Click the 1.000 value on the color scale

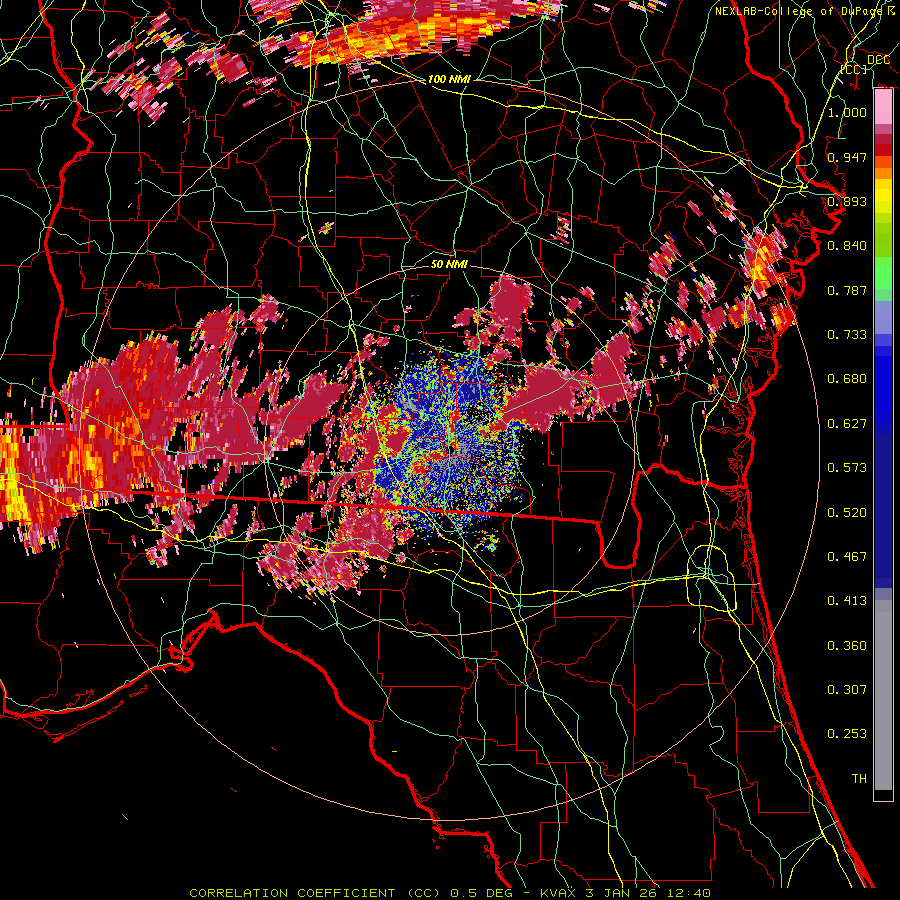pyautogui.click(x=847, y=112)
